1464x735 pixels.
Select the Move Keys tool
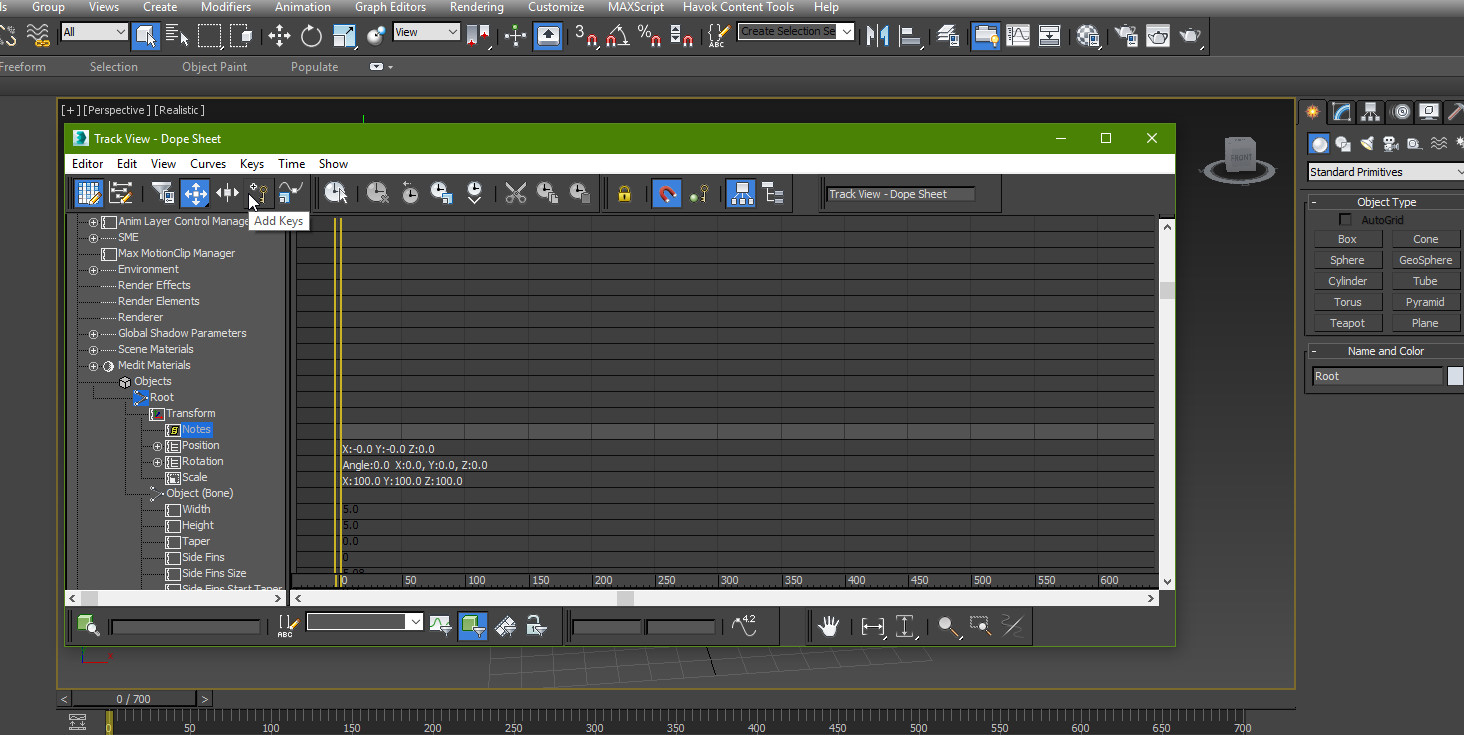195,193
